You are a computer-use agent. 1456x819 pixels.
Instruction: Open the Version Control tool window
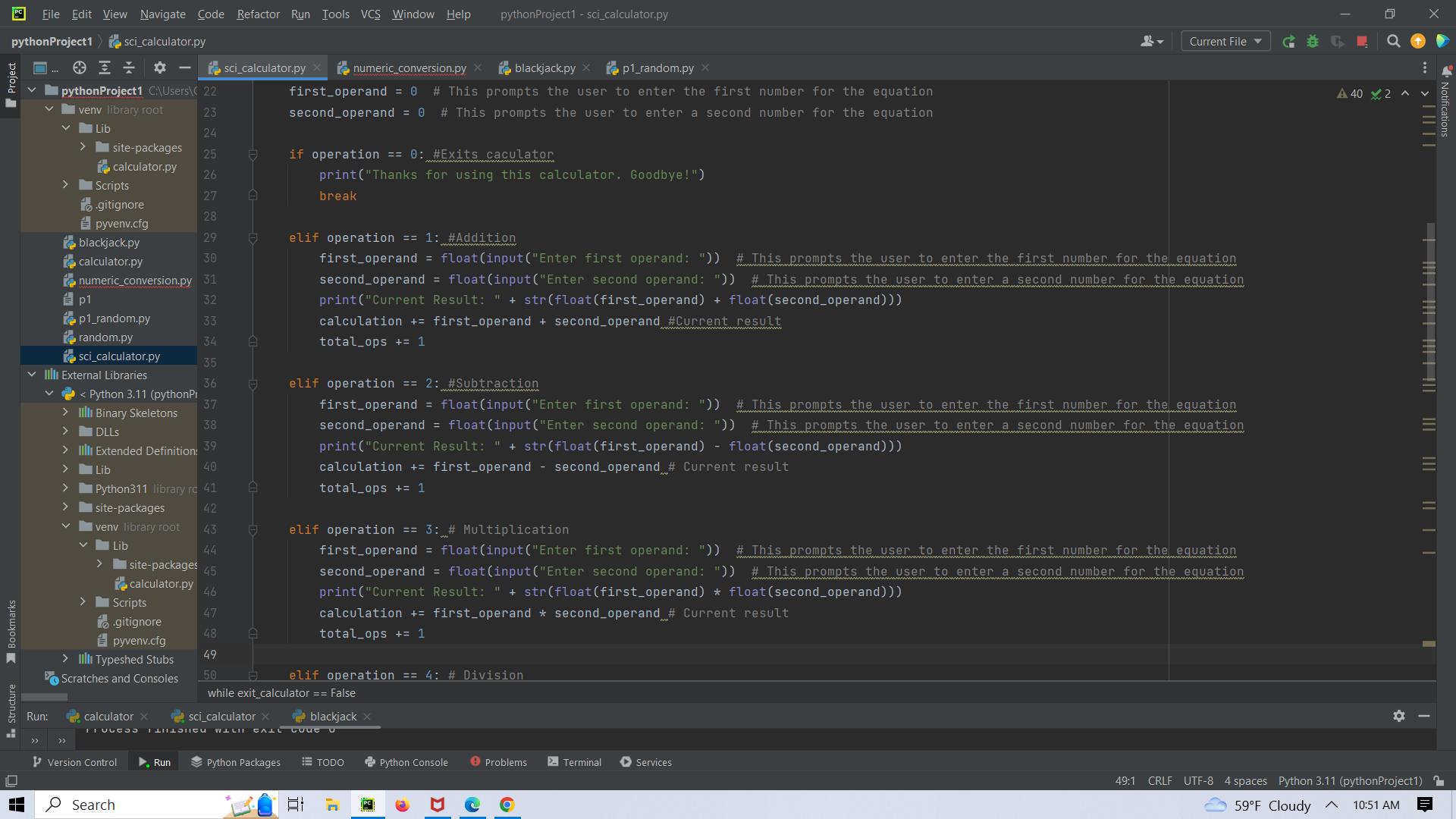pyautogui.click(x=74, y=762)
